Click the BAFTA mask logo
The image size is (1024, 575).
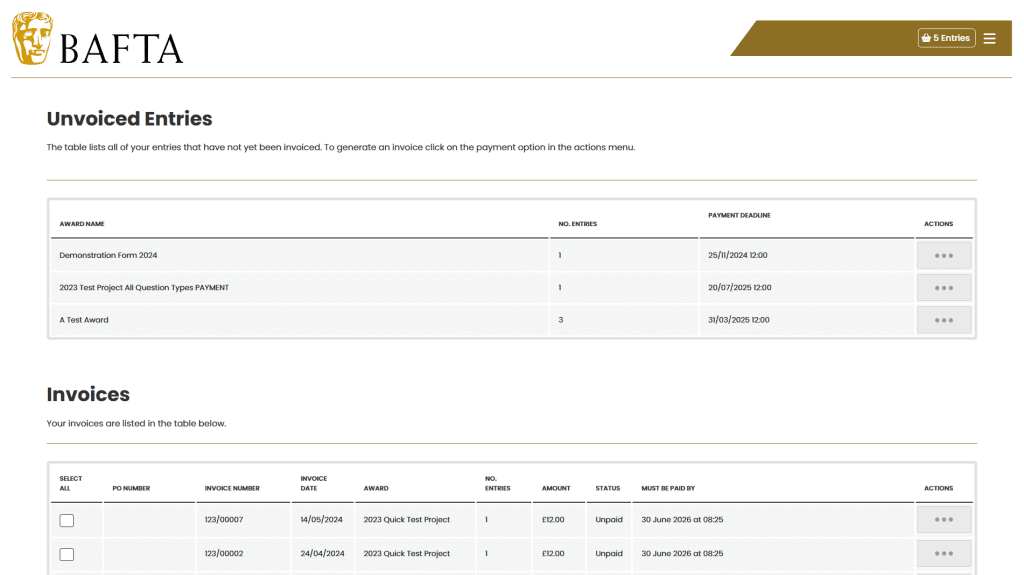[33, 39]
